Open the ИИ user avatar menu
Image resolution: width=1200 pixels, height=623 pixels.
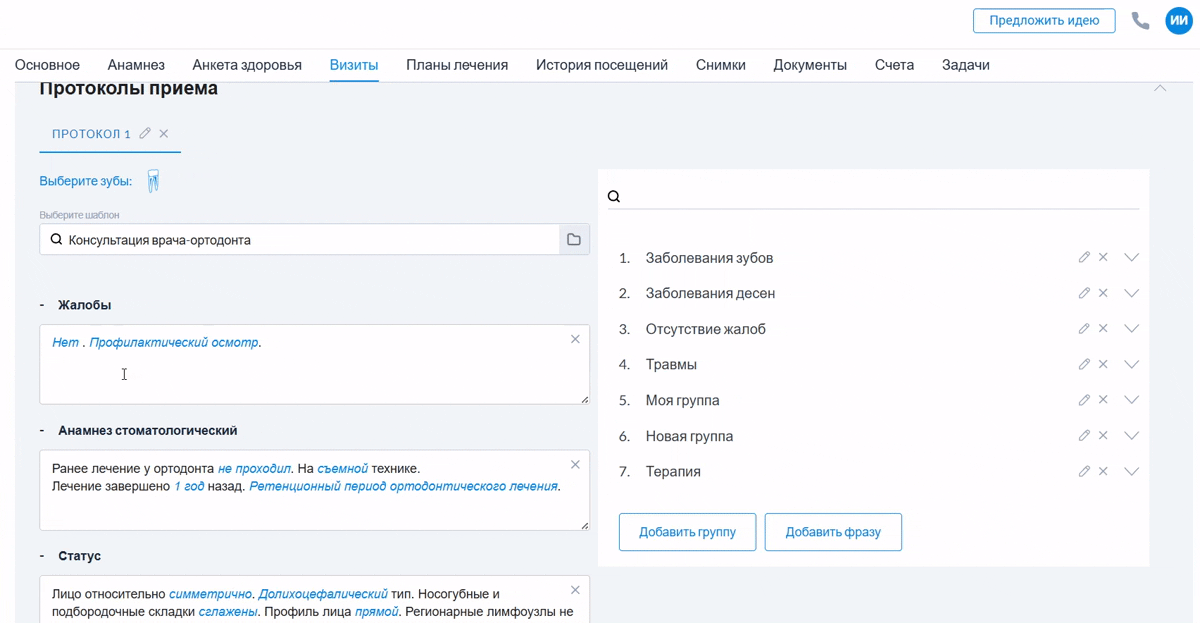click(1179, 20)
